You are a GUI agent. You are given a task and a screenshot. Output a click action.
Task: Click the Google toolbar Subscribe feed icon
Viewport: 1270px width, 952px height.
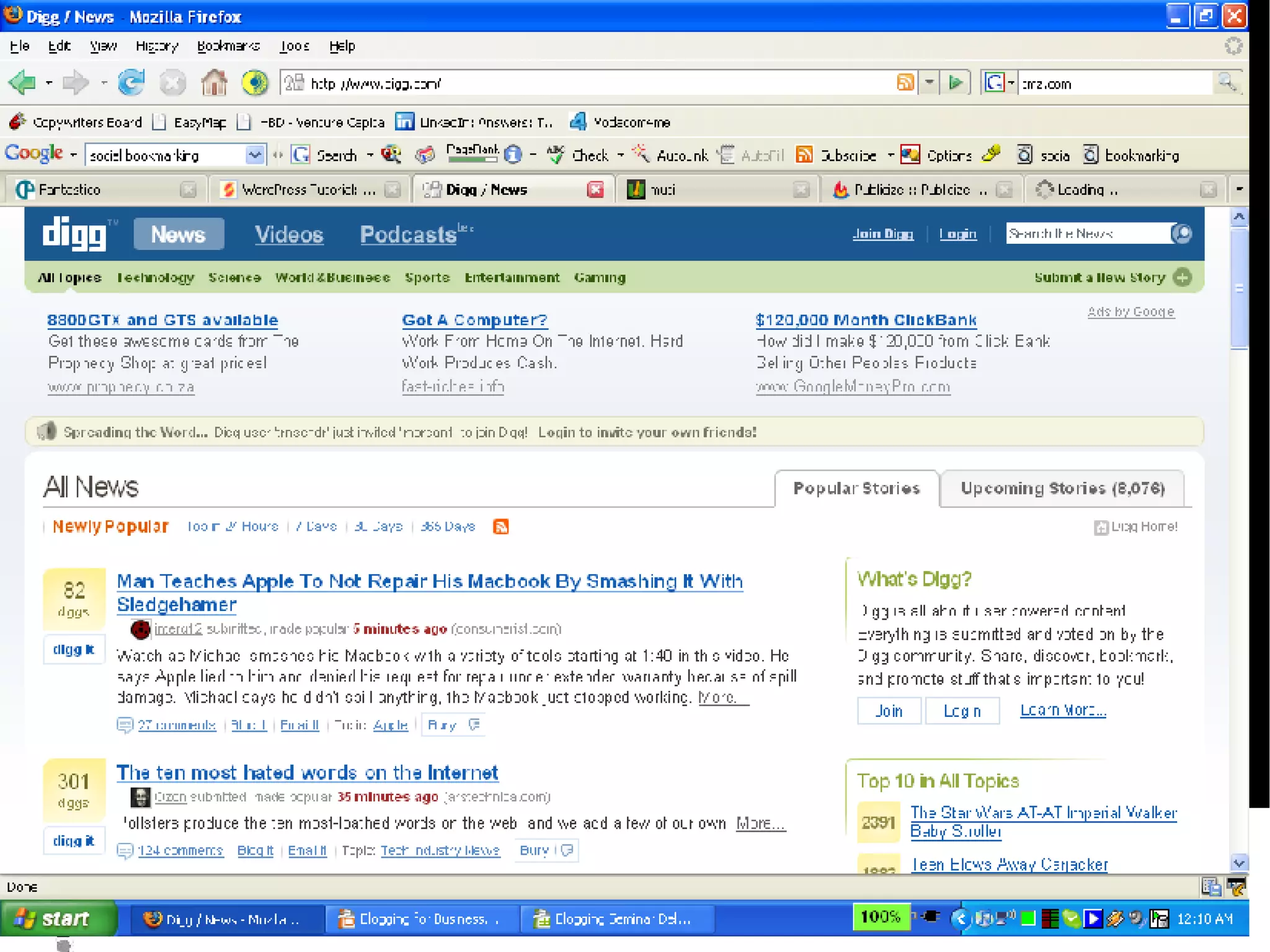click(x=804, y=155)
